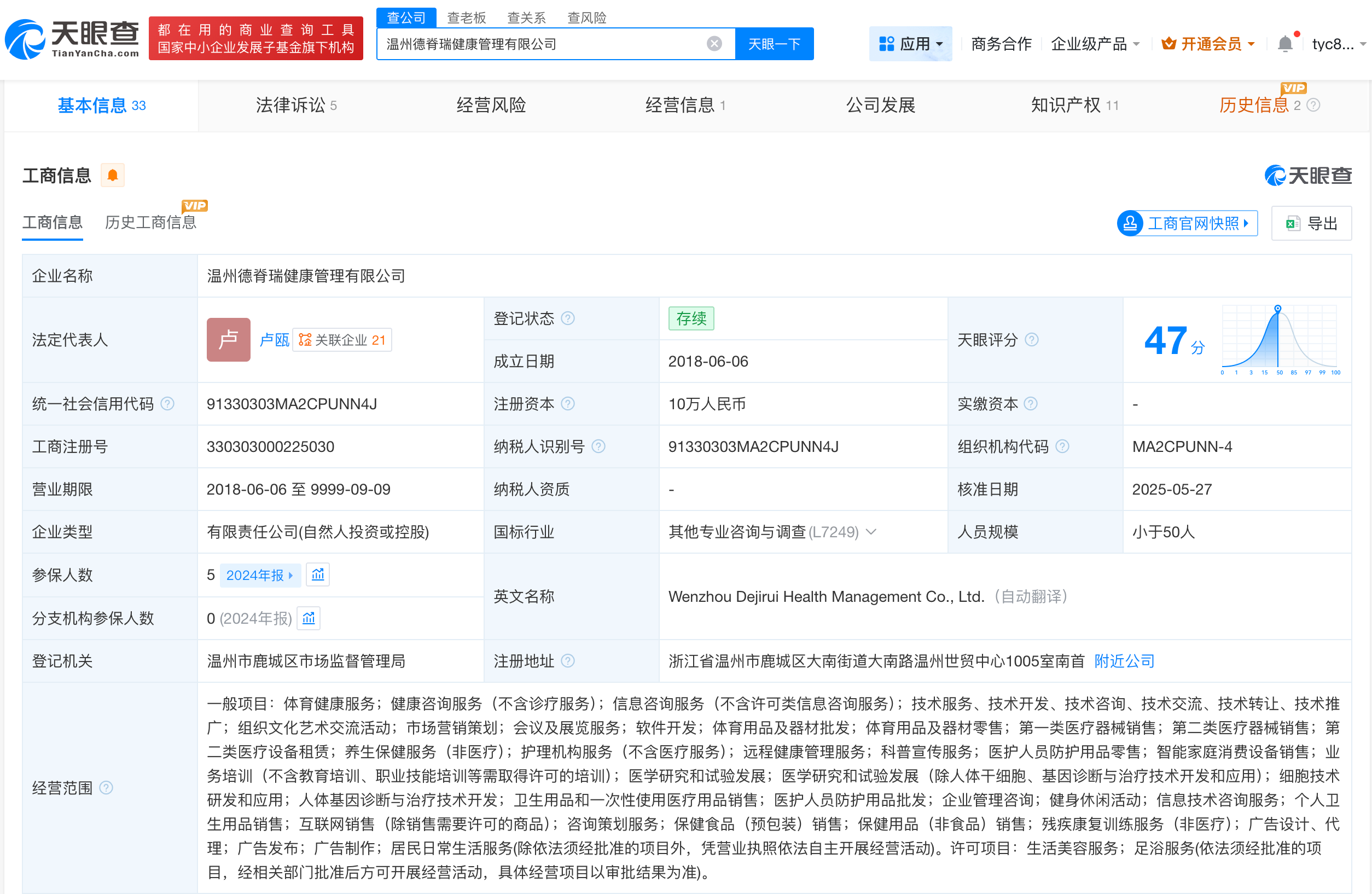The height and width of the screenshot is (894, 1372).
Task: Open the chart icon beside 分支机构参保人数
Action: [x=309, y=618]
